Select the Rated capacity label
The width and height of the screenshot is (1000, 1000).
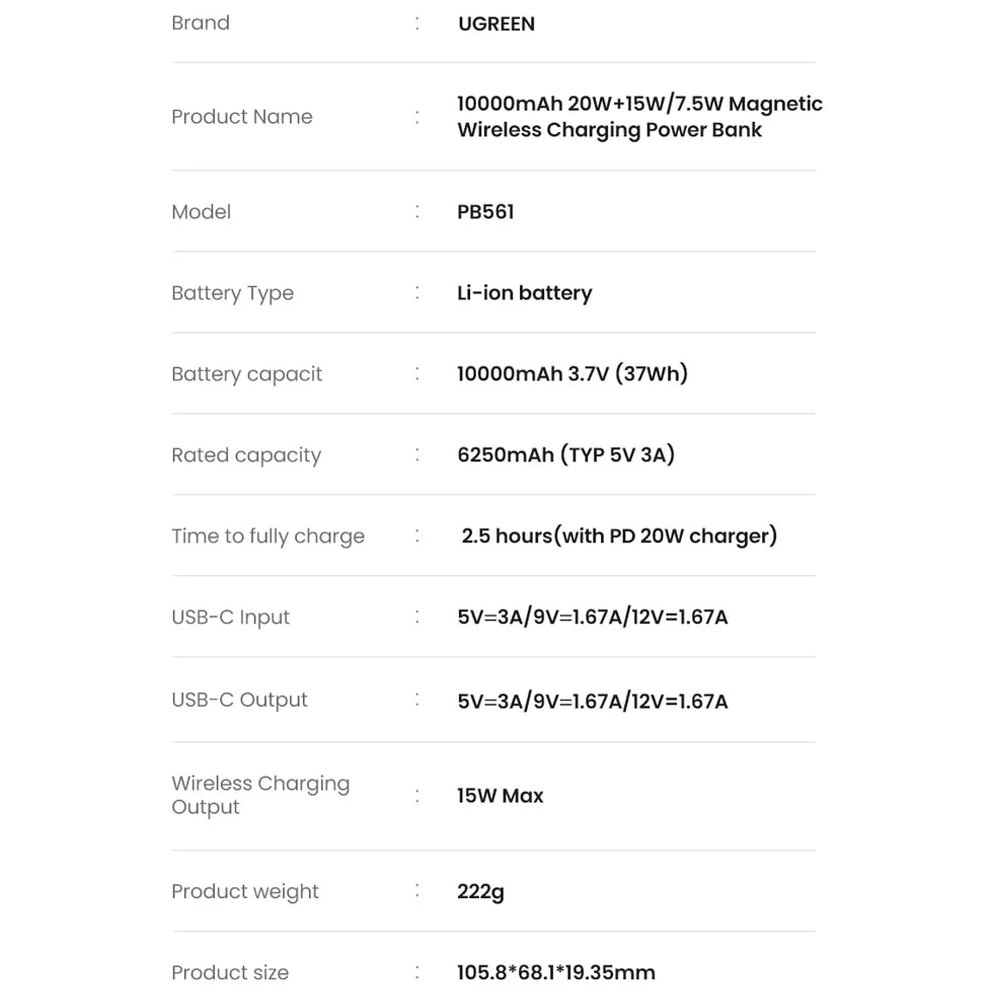coord(246,455)
